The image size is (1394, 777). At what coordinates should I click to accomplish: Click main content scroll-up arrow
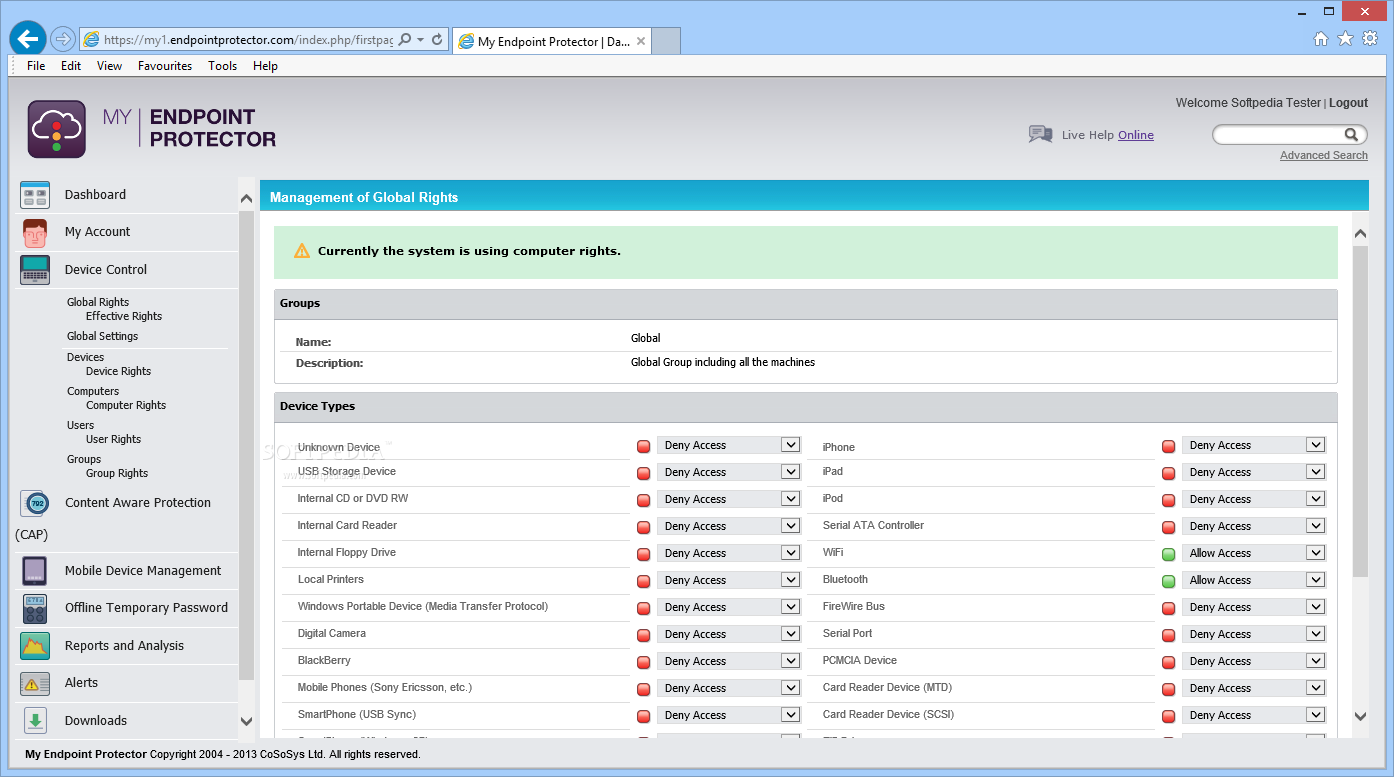pyautogui.click(x=1360, y=234)
